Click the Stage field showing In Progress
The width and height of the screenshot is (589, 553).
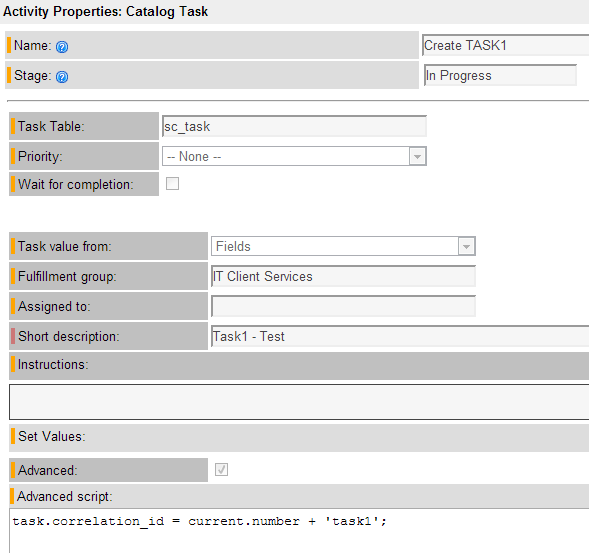tap(500, 76)
